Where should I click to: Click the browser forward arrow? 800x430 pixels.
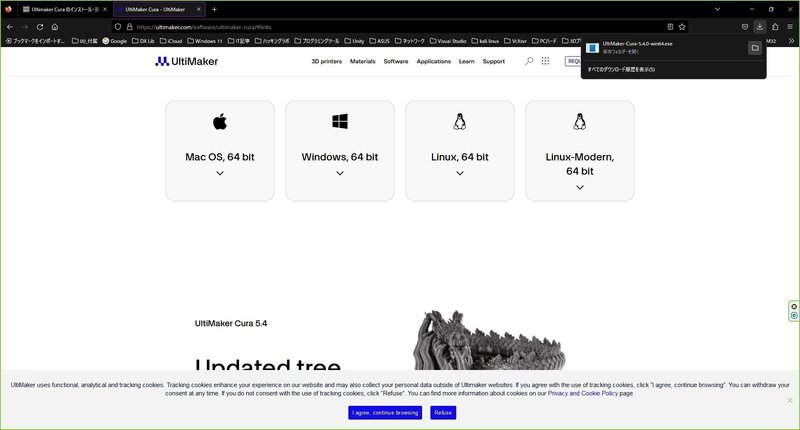click(25, 27)
